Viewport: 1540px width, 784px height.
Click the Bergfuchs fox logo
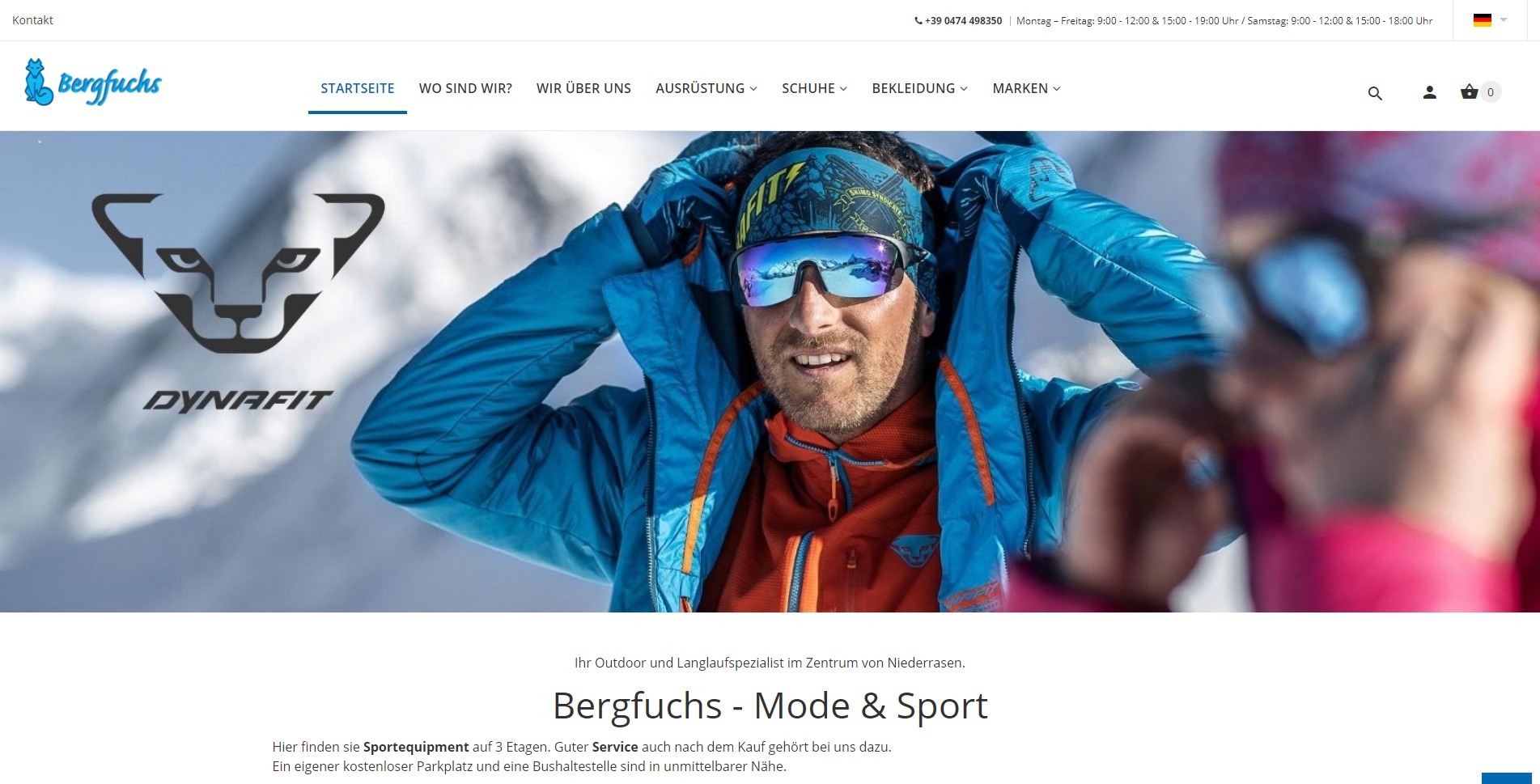click(93, 83)
